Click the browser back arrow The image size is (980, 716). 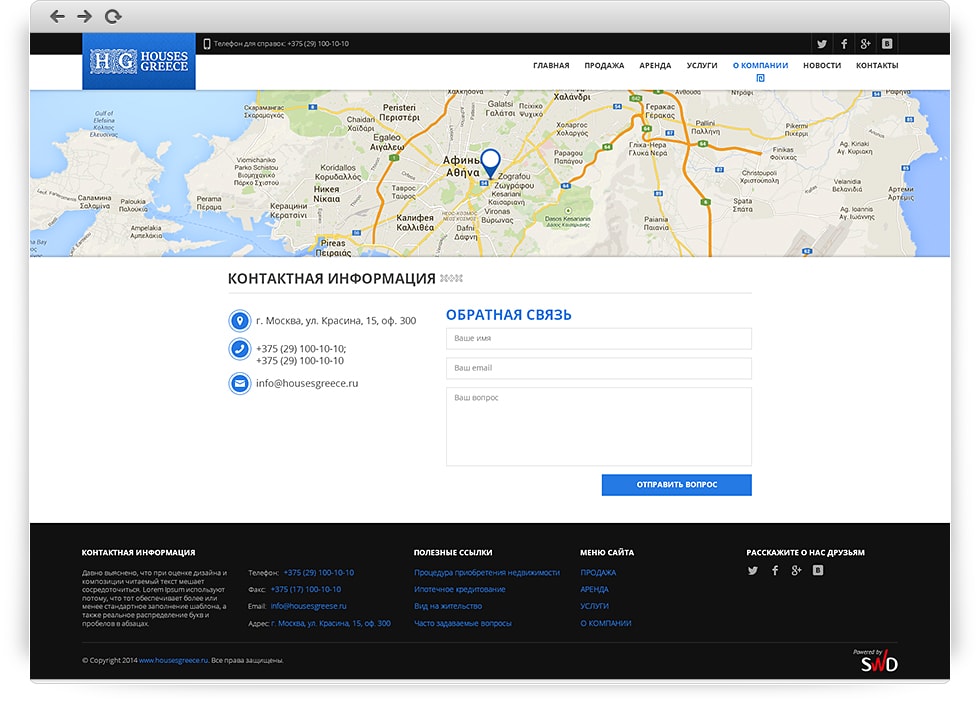coord(57,16)
